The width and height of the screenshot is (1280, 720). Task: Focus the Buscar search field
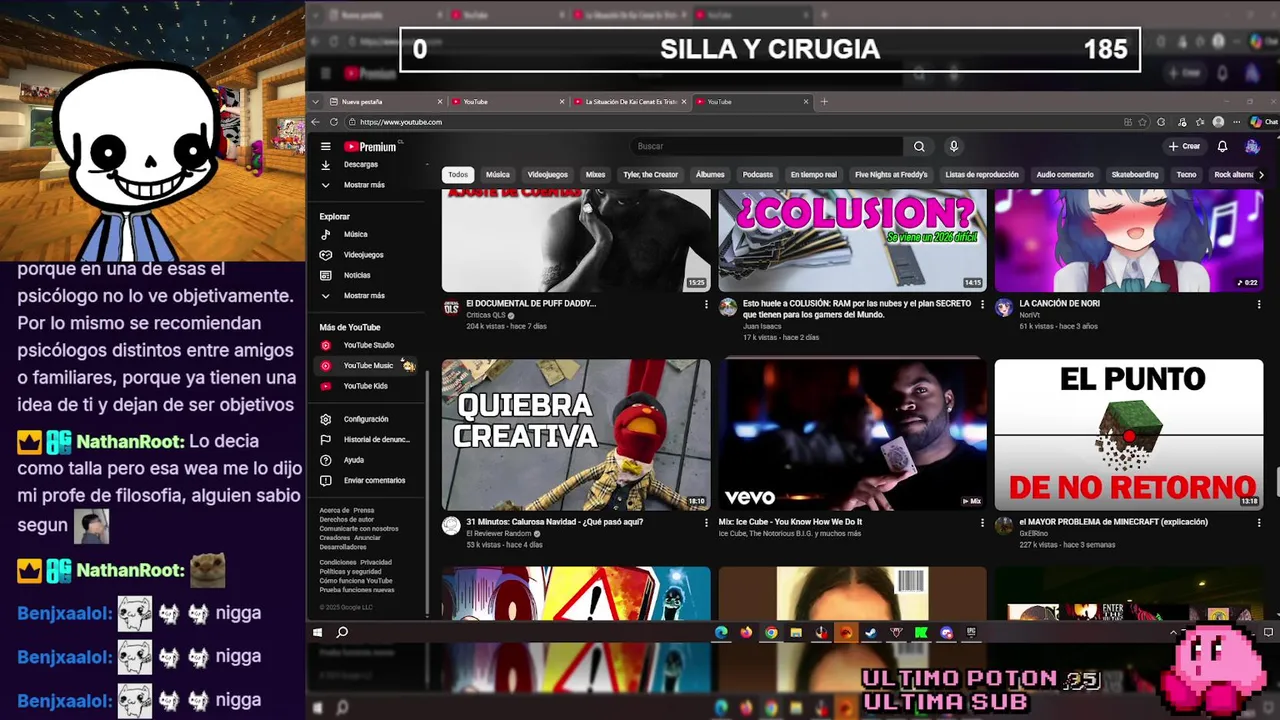point(768,146)
